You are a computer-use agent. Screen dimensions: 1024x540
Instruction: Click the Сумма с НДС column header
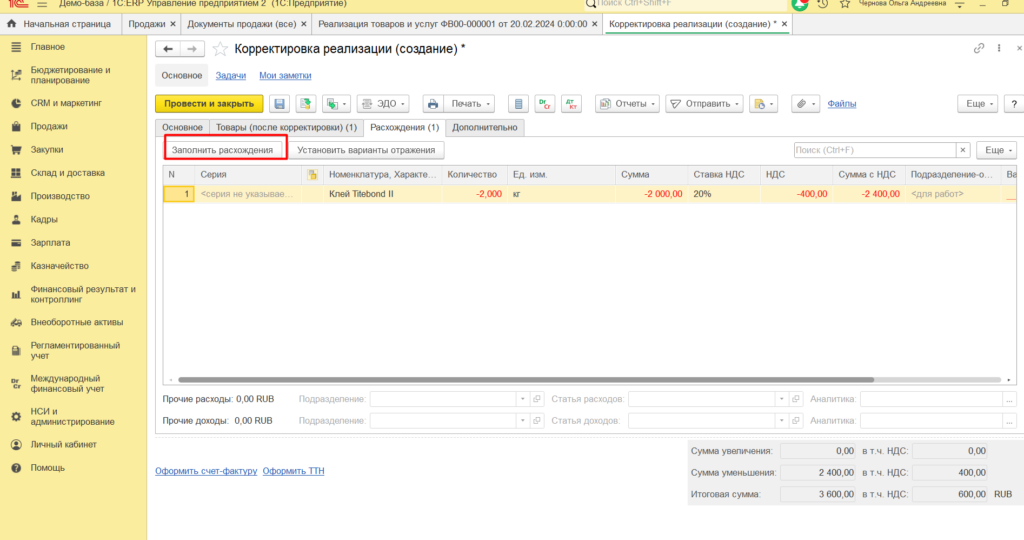pos(867,174)
